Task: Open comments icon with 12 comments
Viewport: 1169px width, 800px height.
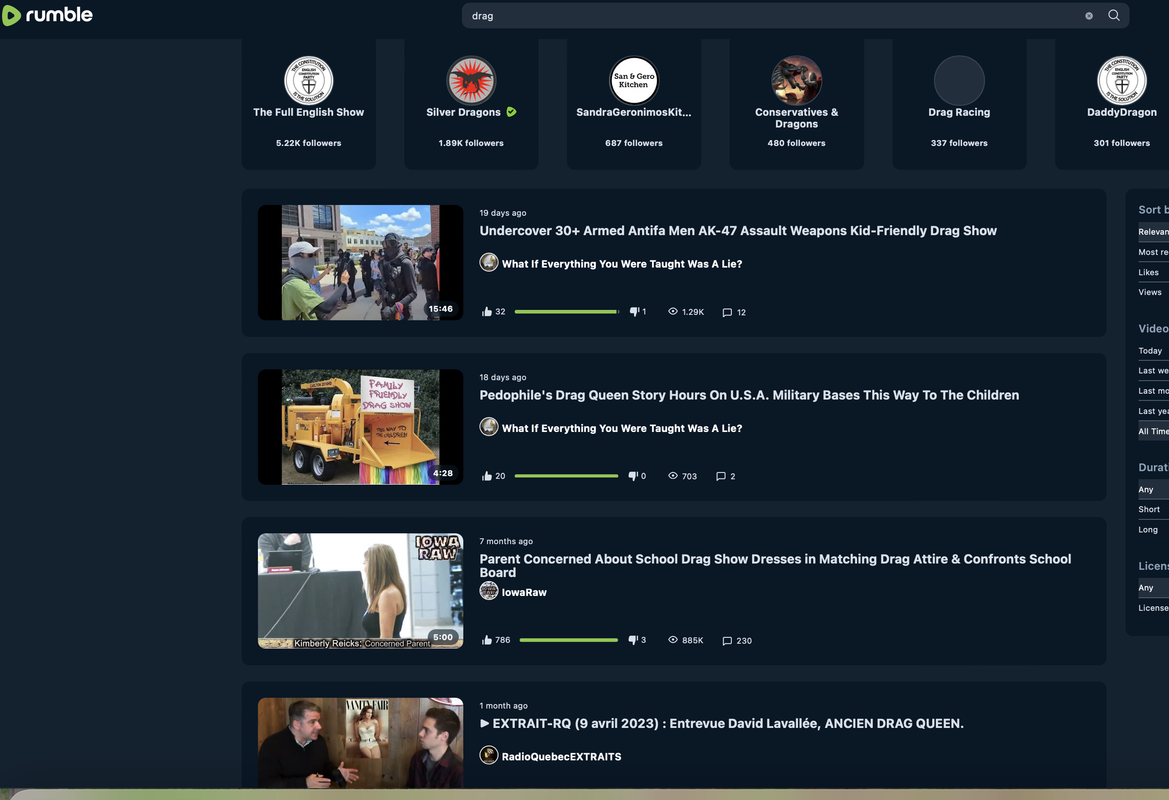Action: (x=727, y=312)
